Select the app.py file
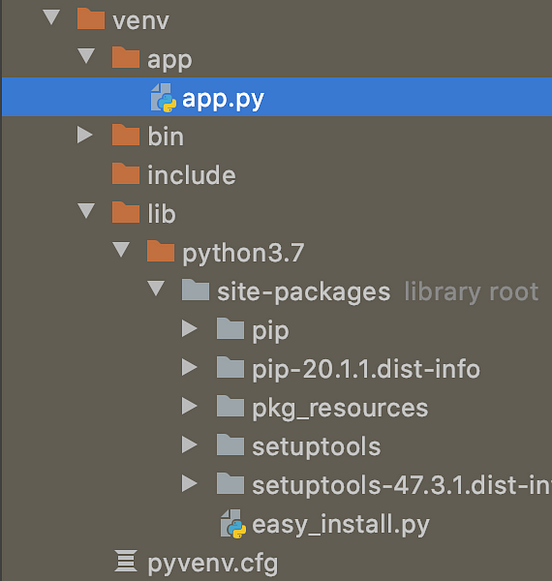Image resolution: width=552 pixels, height=581 pixels. point(277,97)
